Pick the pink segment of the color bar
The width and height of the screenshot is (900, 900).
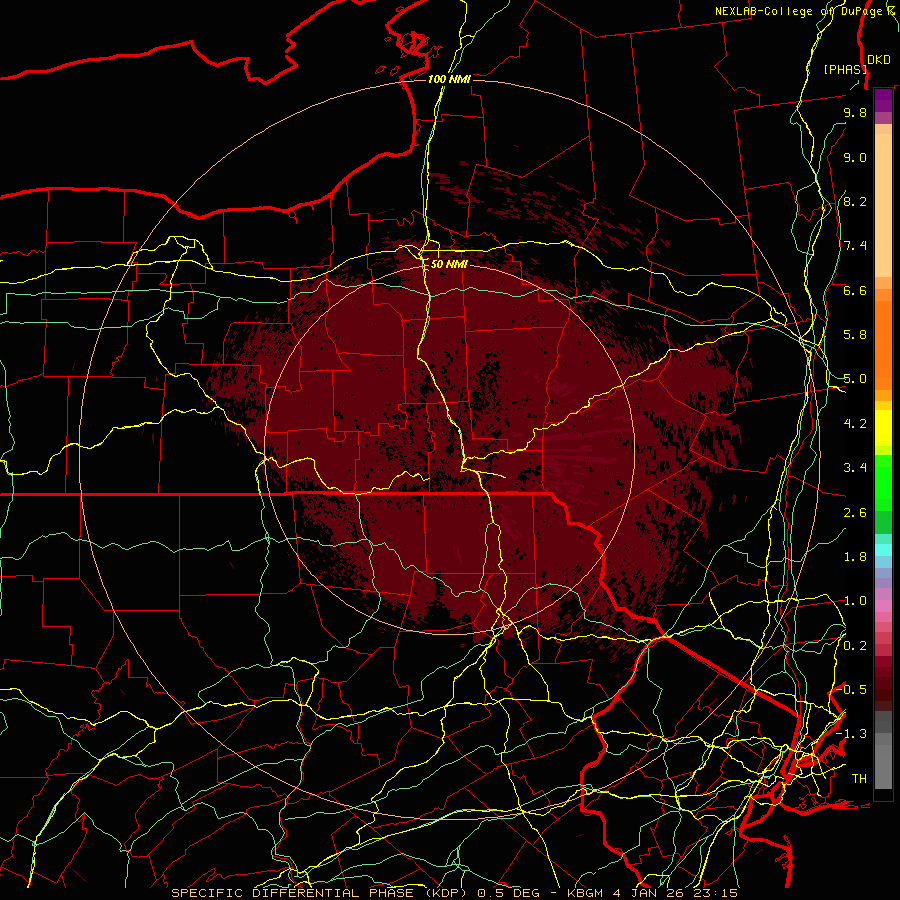pos(883,606)
